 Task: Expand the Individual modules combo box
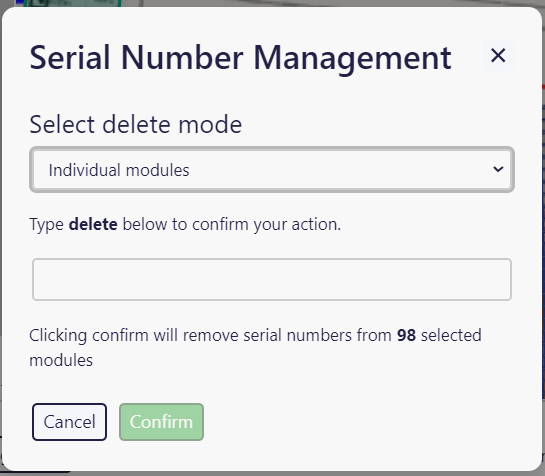272,170
